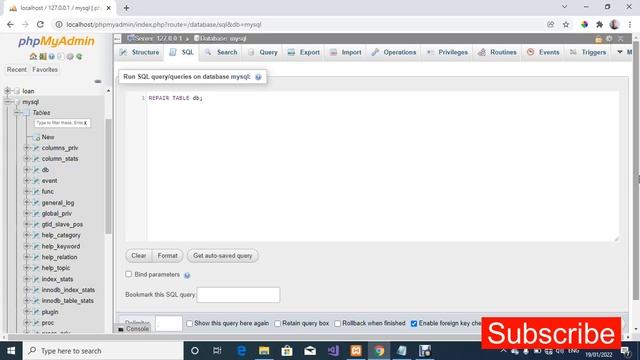The height and width of the screenshot is (360, 640).
Task: Open Visual Studio from the taskbar
Action: 333,351
